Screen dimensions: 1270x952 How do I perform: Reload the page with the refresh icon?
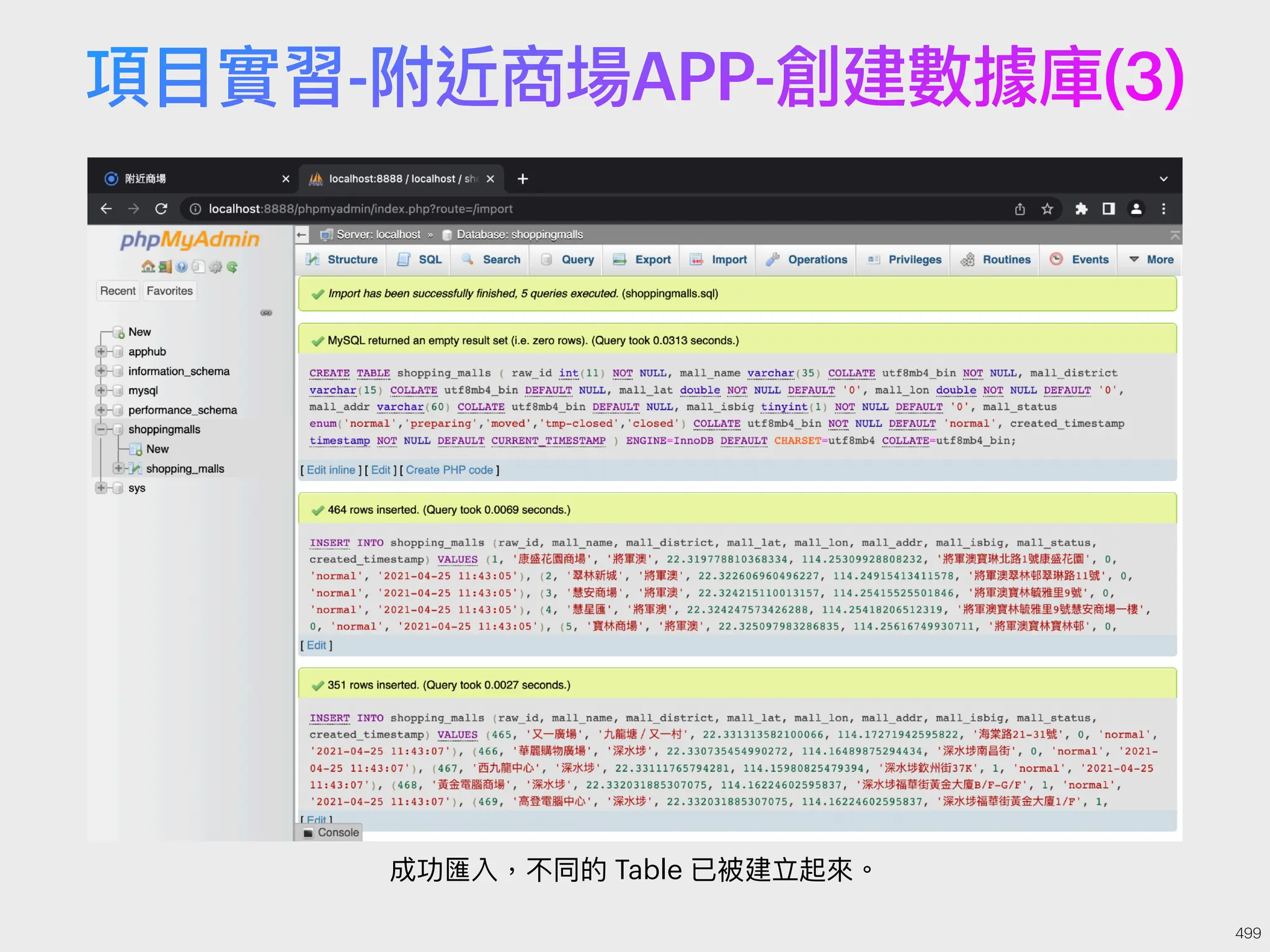pos(161,209)
